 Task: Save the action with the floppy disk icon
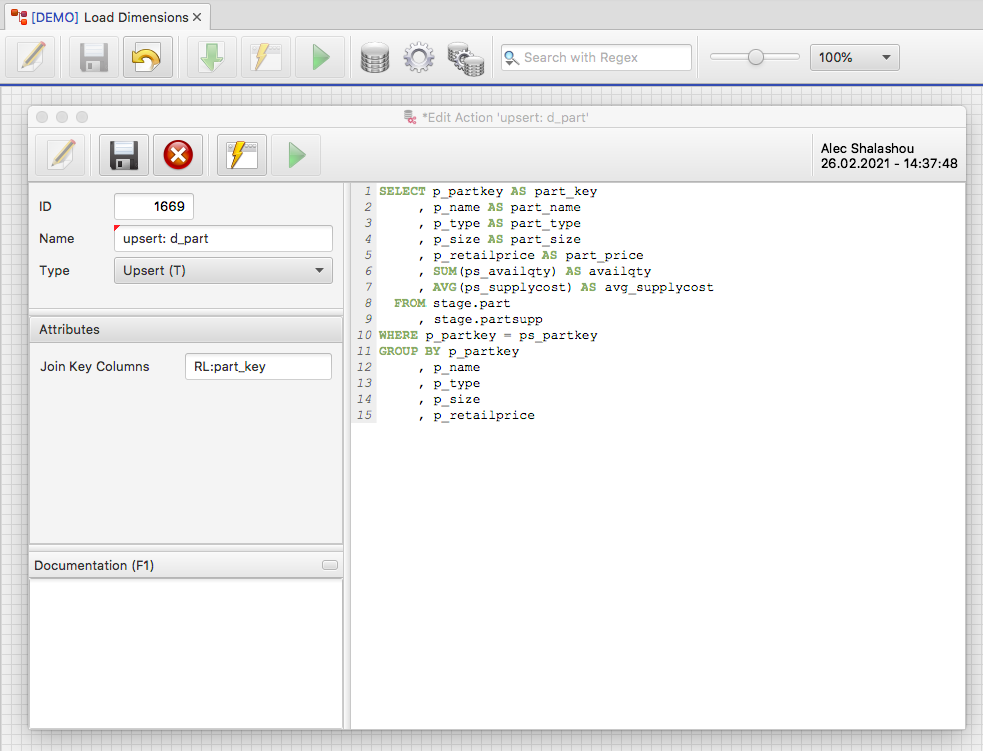point(124,155)
